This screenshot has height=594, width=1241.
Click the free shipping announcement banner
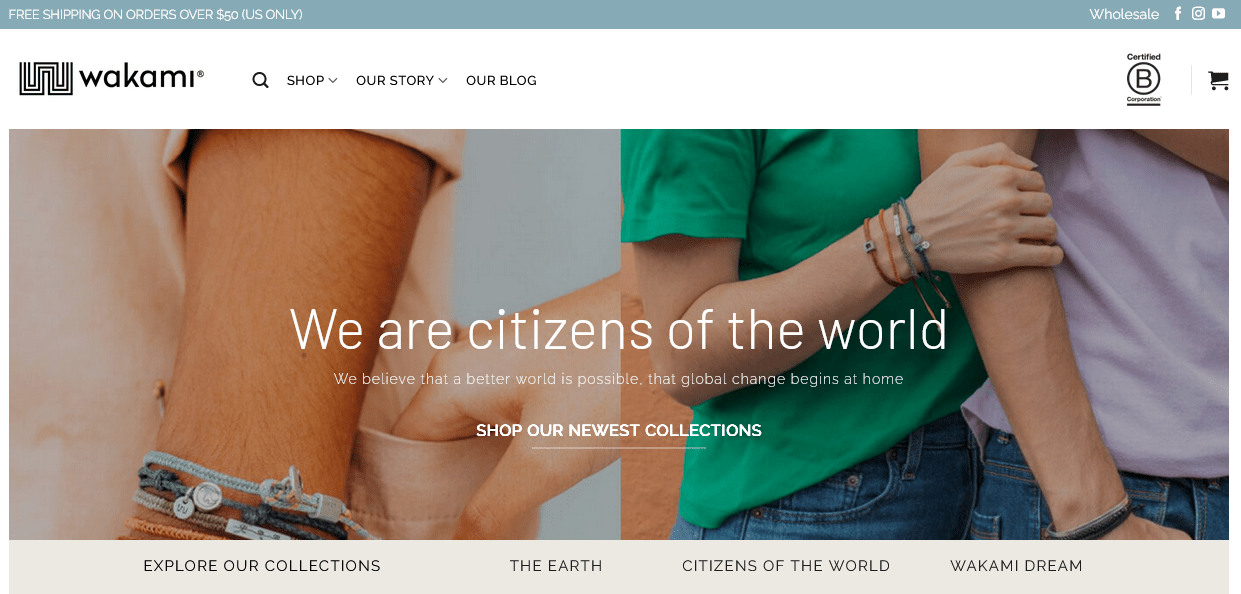tap(156, 14)
